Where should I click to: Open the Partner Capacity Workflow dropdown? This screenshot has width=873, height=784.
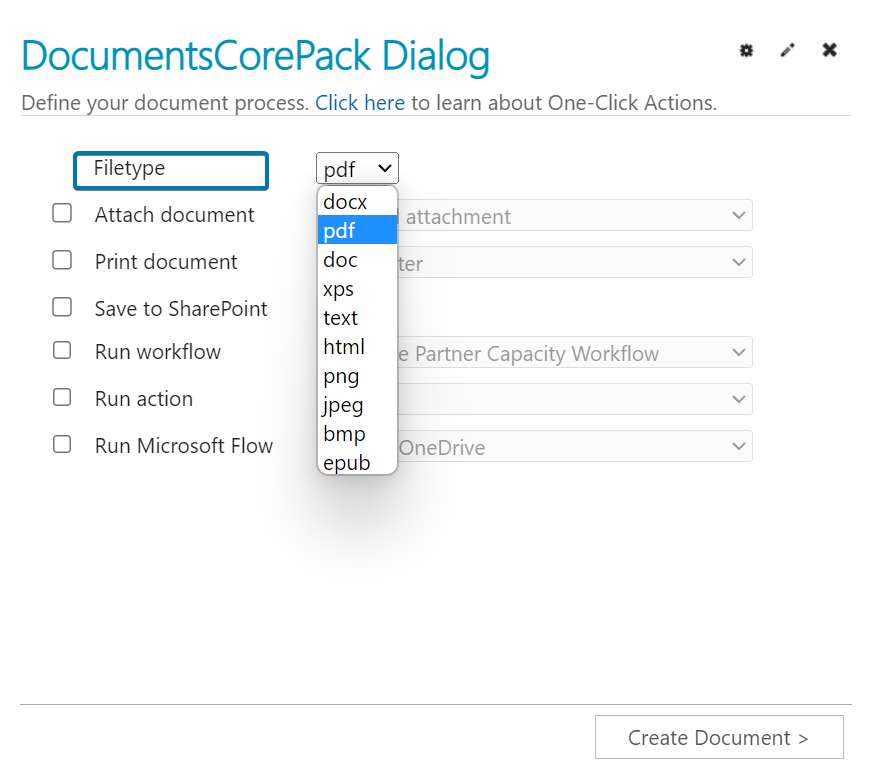point(575,352)
